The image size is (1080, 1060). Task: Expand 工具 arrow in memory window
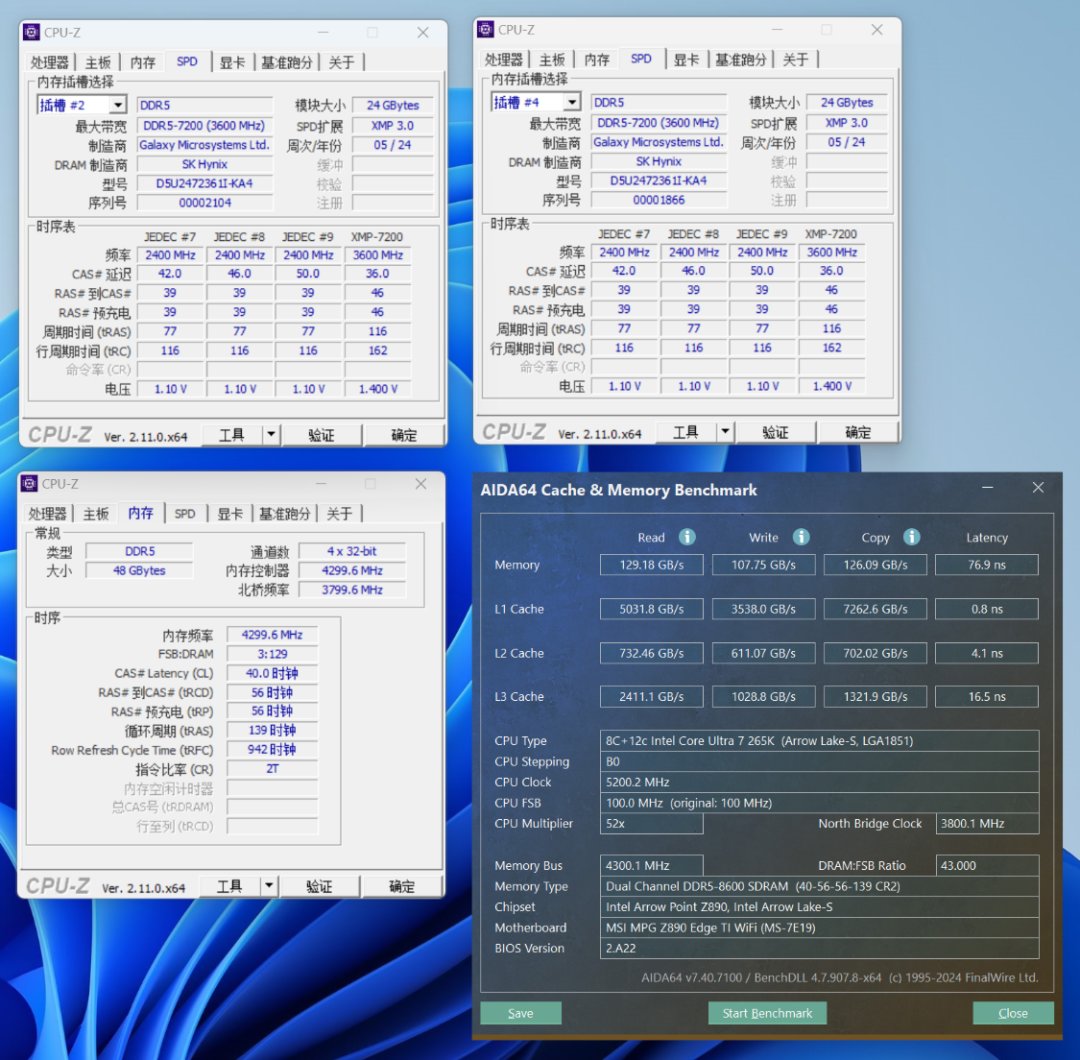coord(269,886)
